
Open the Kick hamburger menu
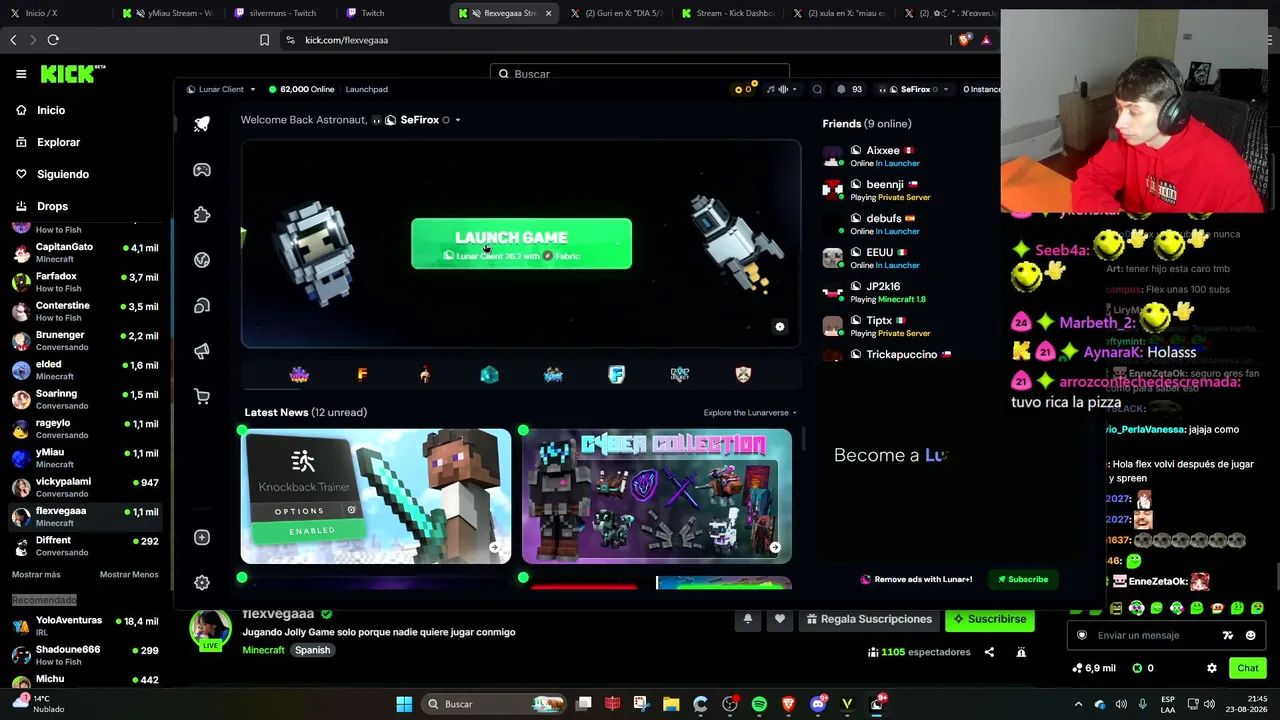(x=21, y=74)
